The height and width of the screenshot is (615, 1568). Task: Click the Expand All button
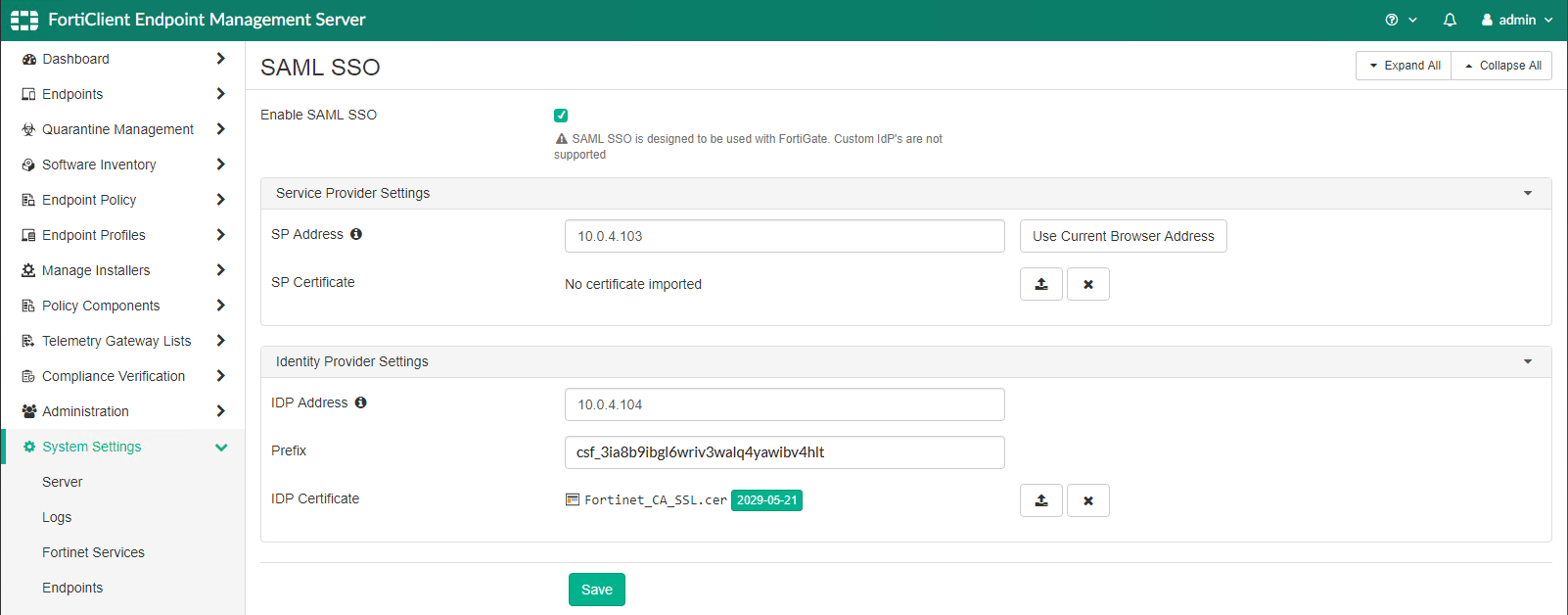point(1404,66)
